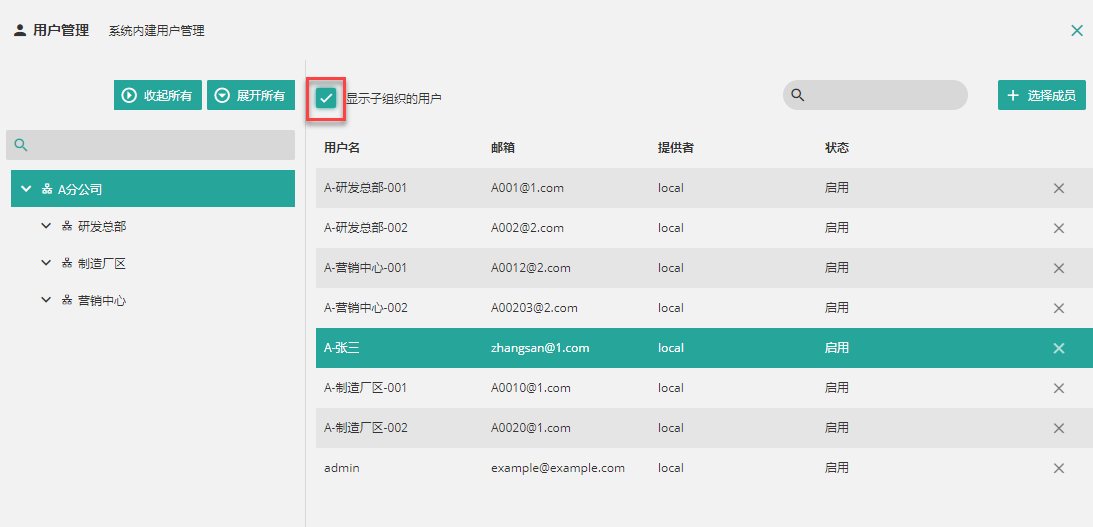Remove user A-研发总部-001 with X icon

[1058, 188]
